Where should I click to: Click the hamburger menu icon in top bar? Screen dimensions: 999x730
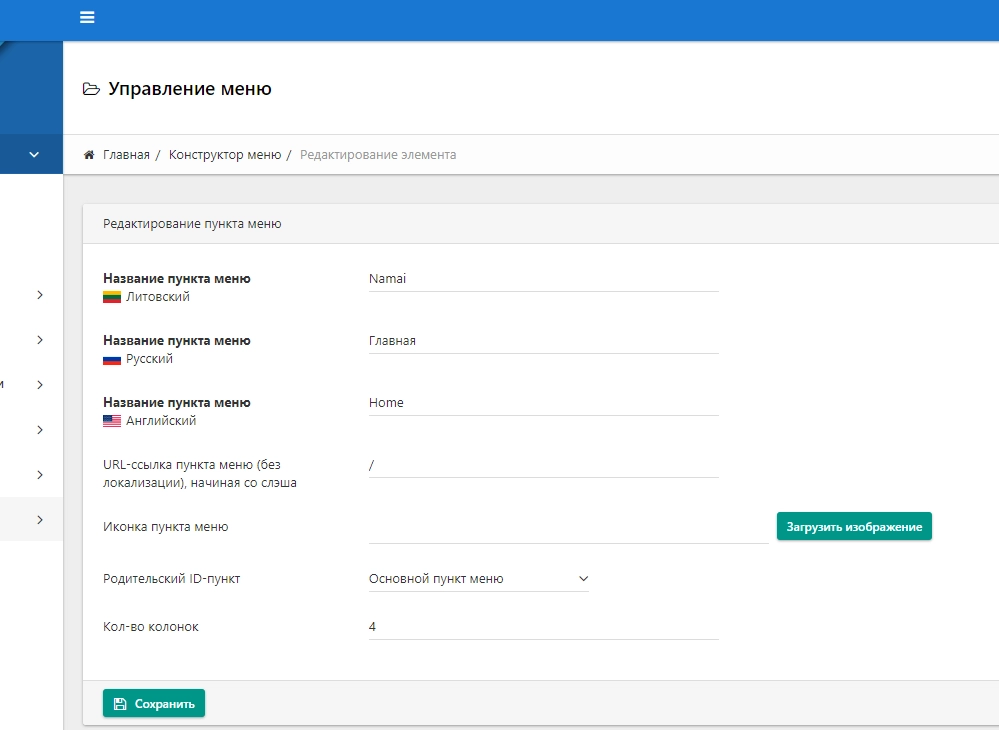pyautogui.click(x=87, y=17)
